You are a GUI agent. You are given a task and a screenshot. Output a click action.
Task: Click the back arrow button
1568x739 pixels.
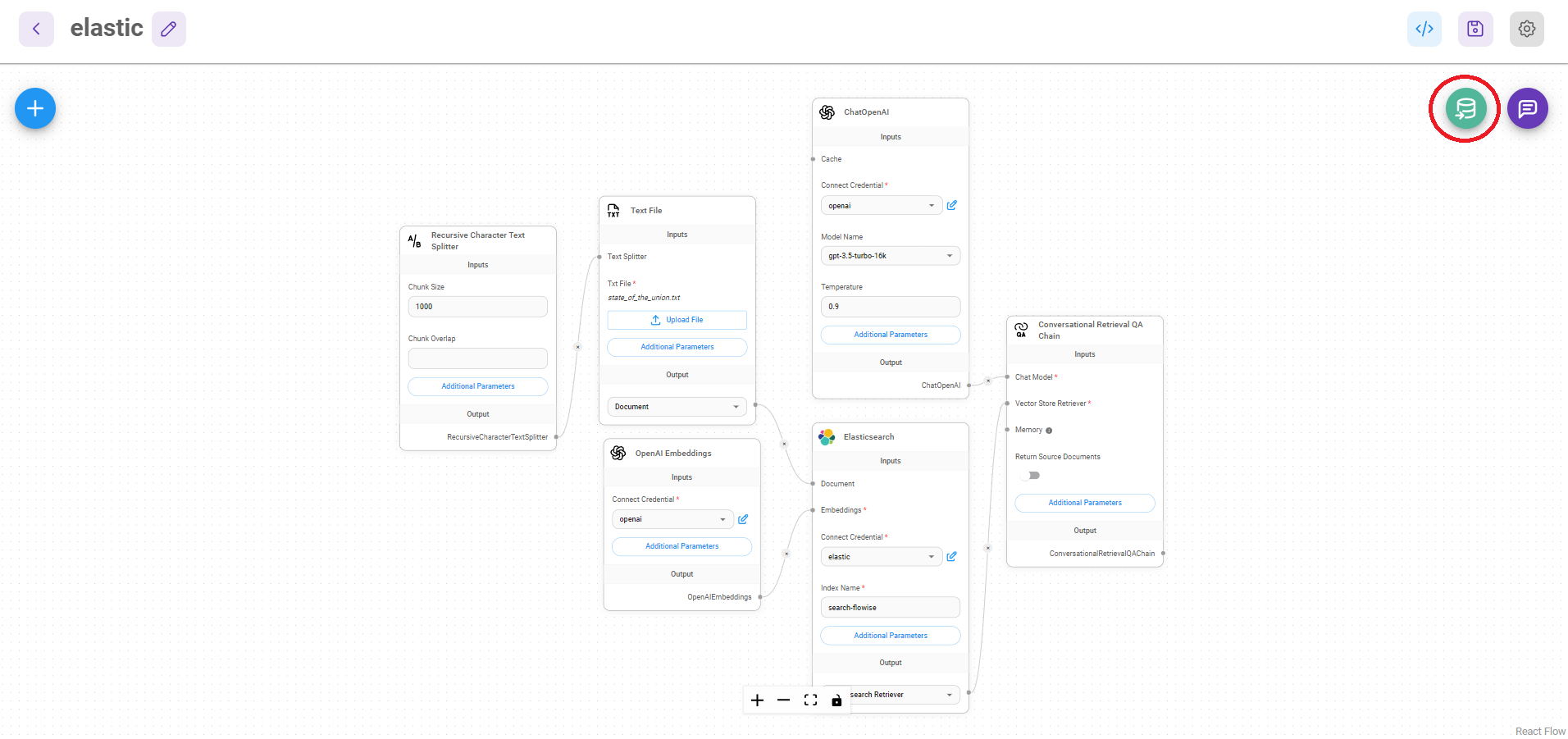click(36, 29)
